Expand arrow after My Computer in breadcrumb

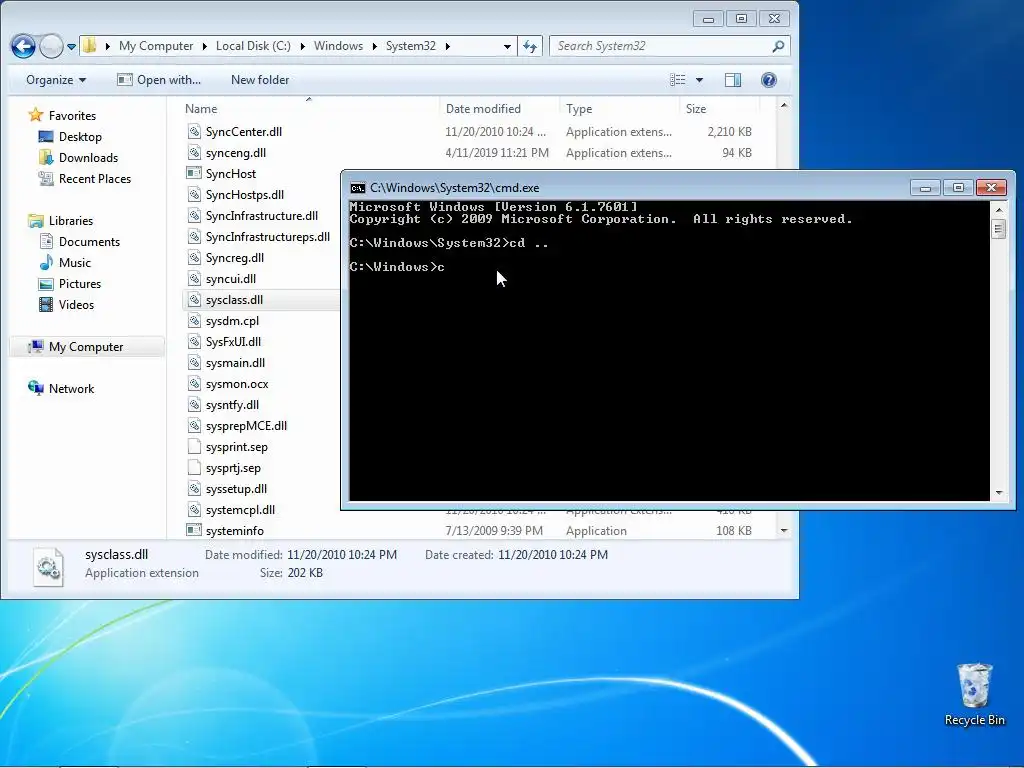coord(204,46)
